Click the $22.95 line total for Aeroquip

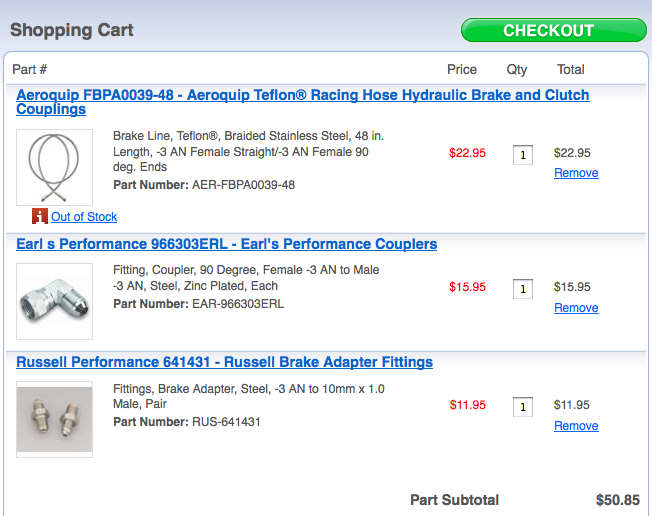pyautogui.click(x=572, y=153)
